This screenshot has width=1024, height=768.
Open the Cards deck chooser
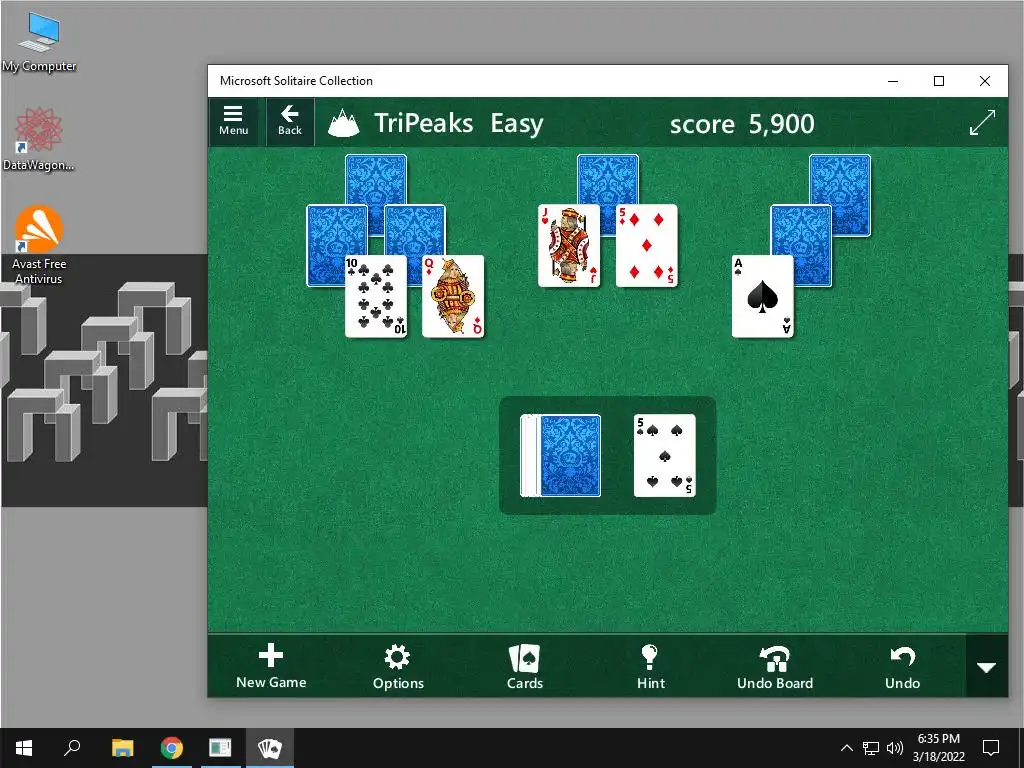click(x=524, y=667)
